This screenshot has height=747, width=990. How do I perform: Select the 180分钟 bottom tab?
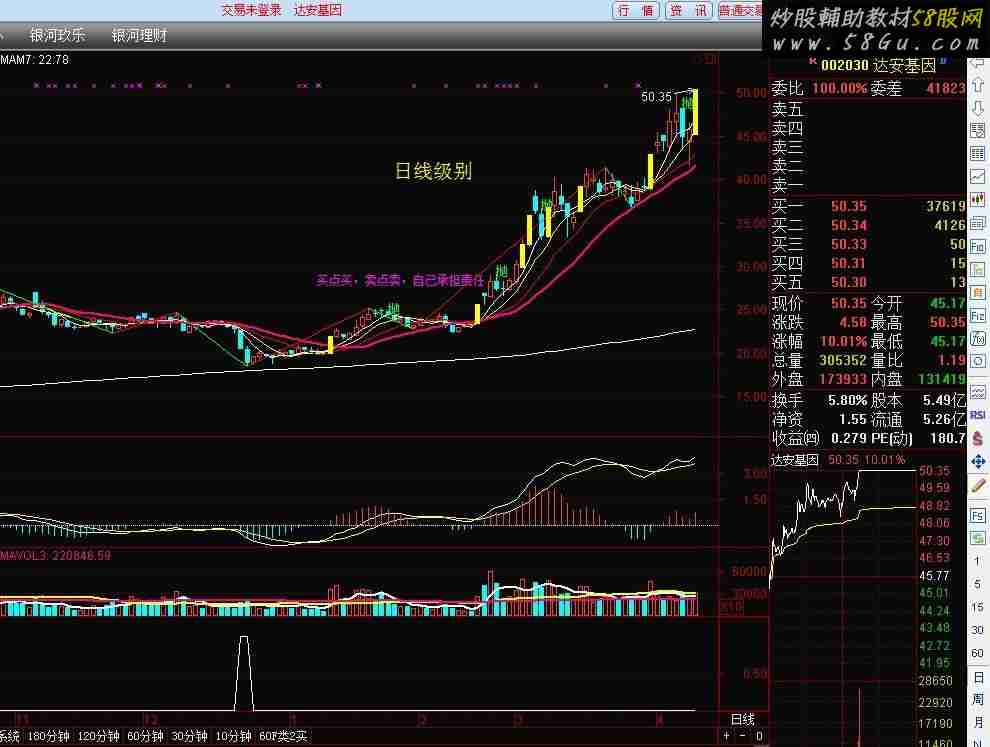pyautogui.click(x=49, y=736)
